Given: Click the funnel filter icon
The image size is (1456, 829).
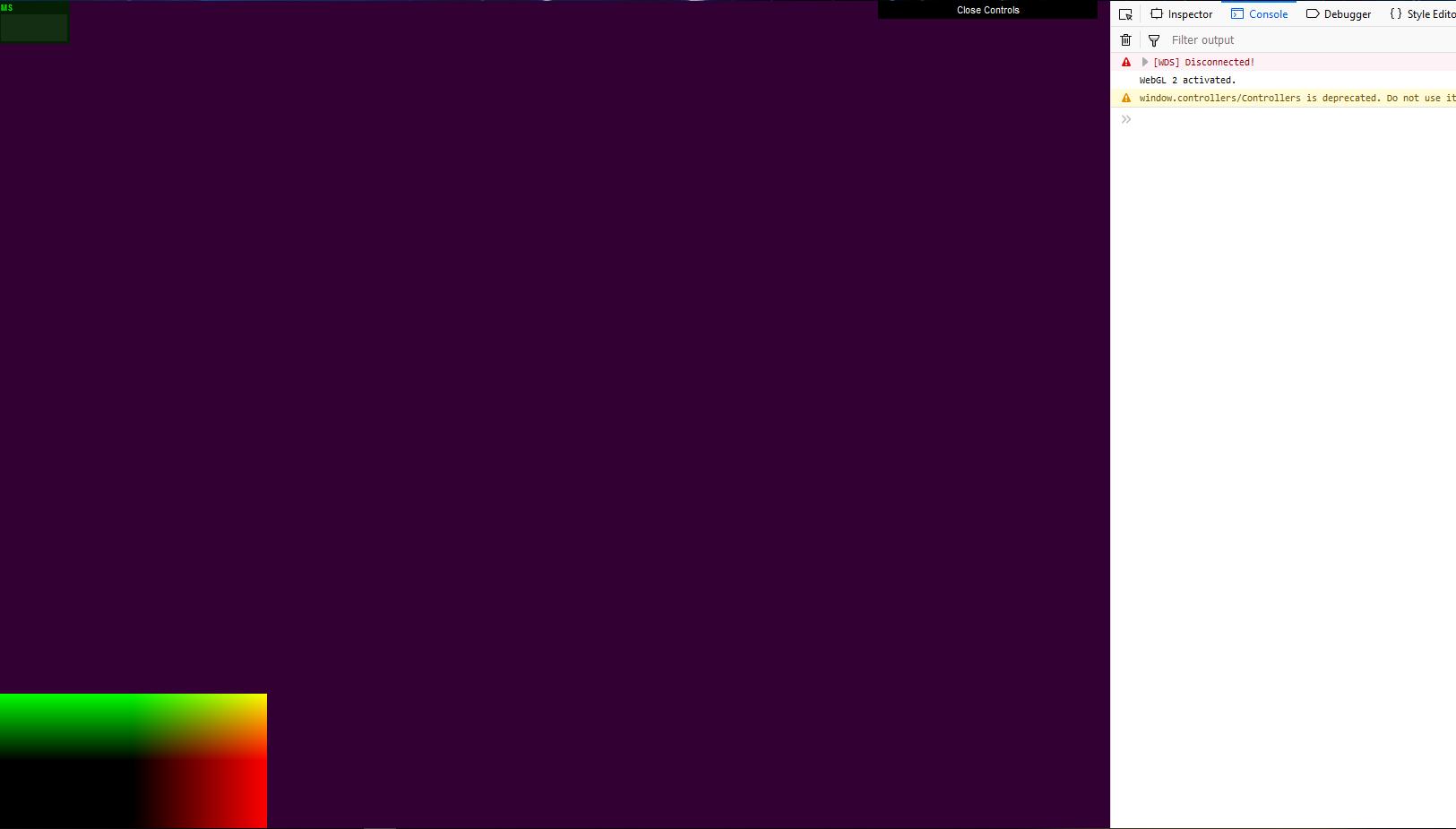Looking at the screenshot, I should (x=1154, y=40).
